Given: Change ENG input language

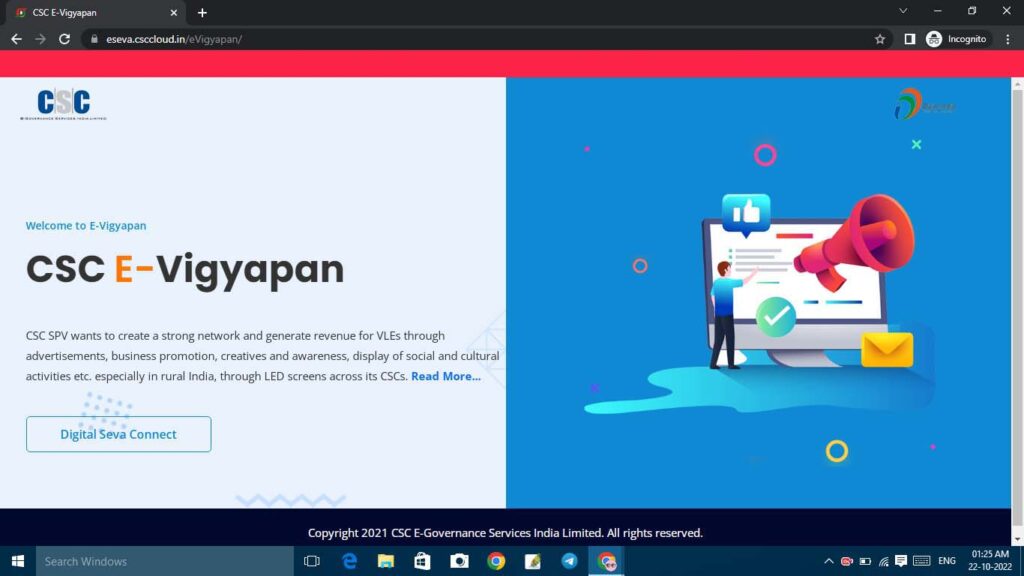Looking at the screenshot, I should coord(947,561).
